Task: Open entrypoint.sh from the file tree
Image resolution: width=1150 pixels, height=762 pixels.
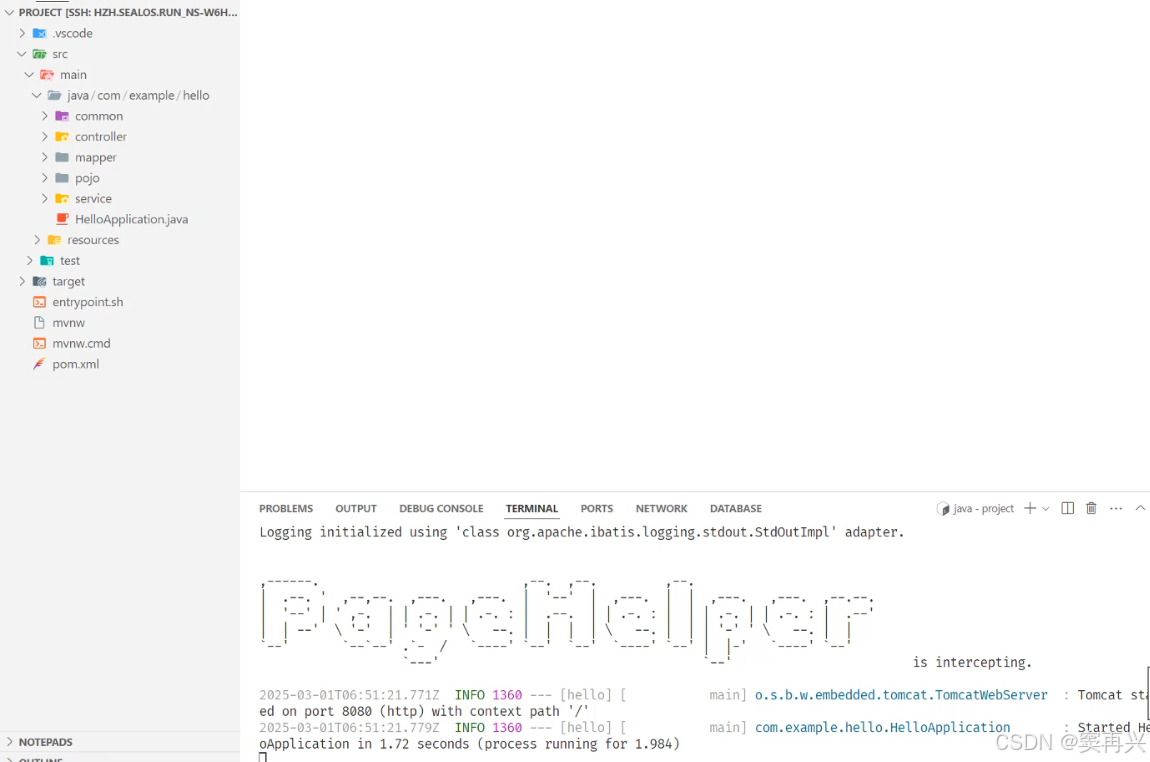Action: pos(88,301)
